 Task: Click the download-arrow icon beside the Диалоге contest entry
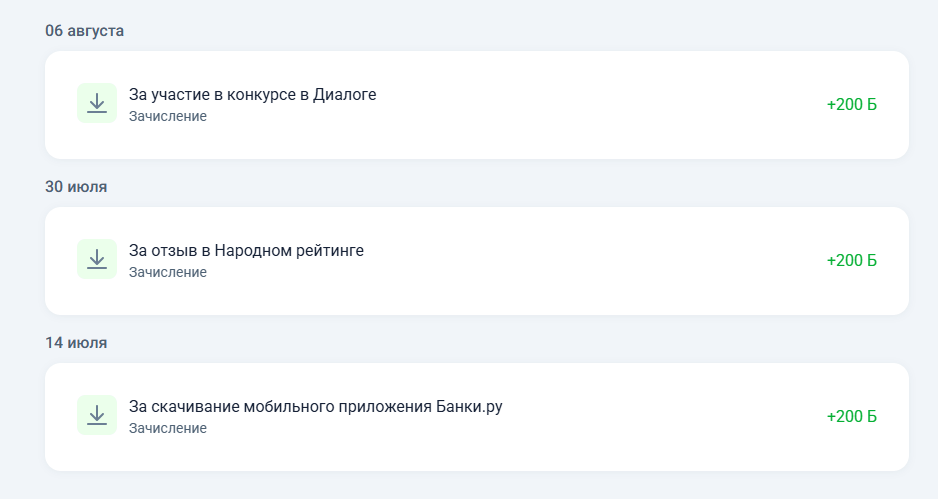click(97, 104)
